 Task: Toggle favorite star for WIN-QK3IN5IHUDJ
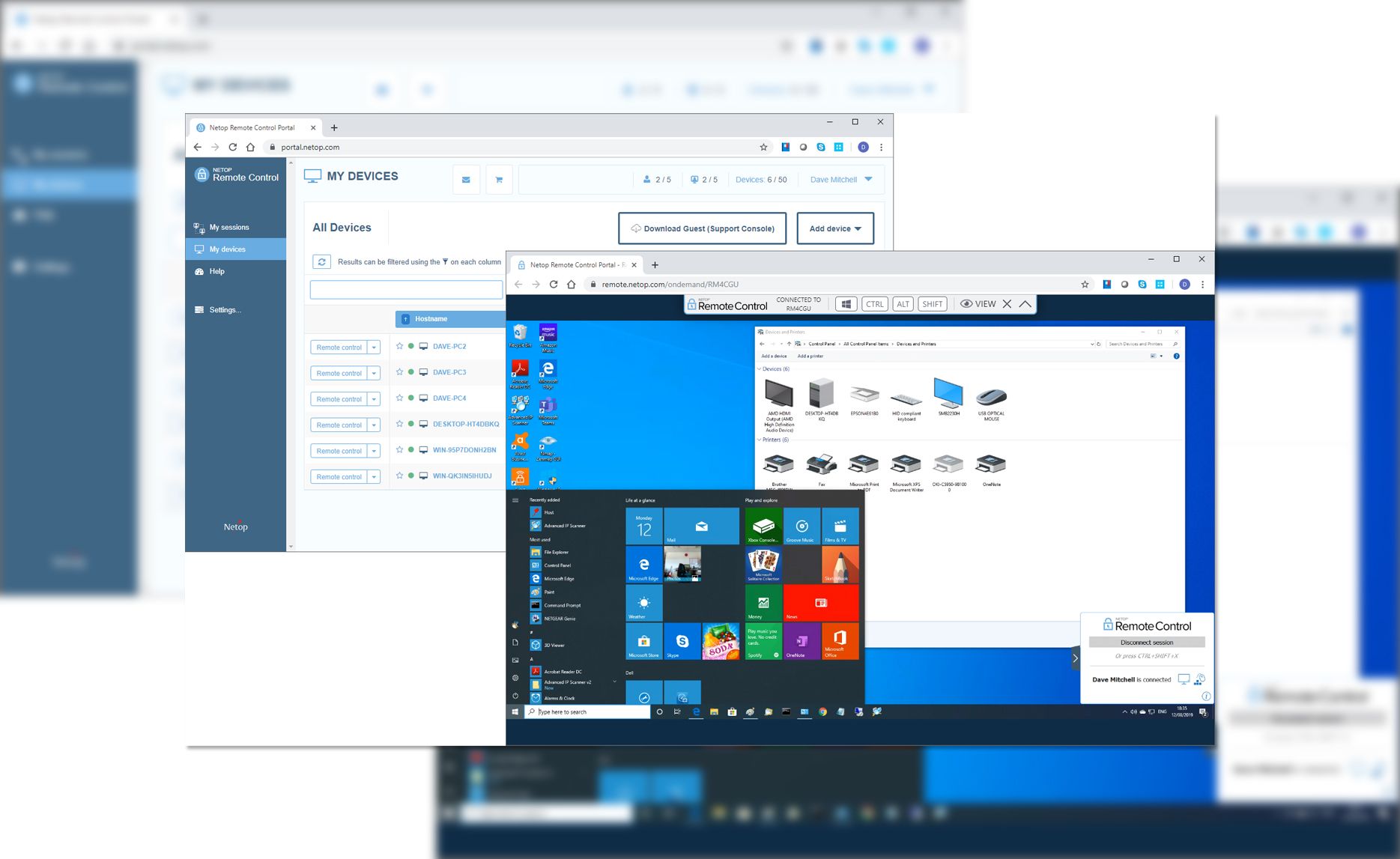[399, 476]
